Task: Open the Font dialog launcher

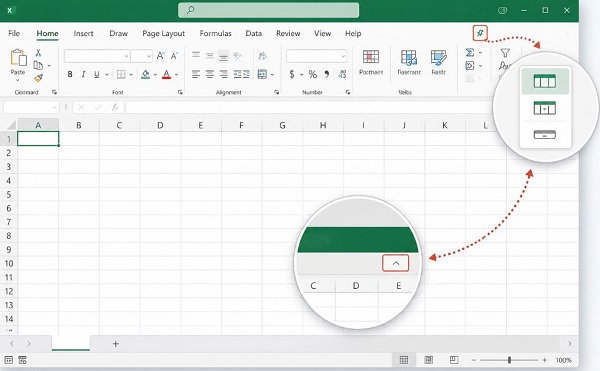Action: 180,92
